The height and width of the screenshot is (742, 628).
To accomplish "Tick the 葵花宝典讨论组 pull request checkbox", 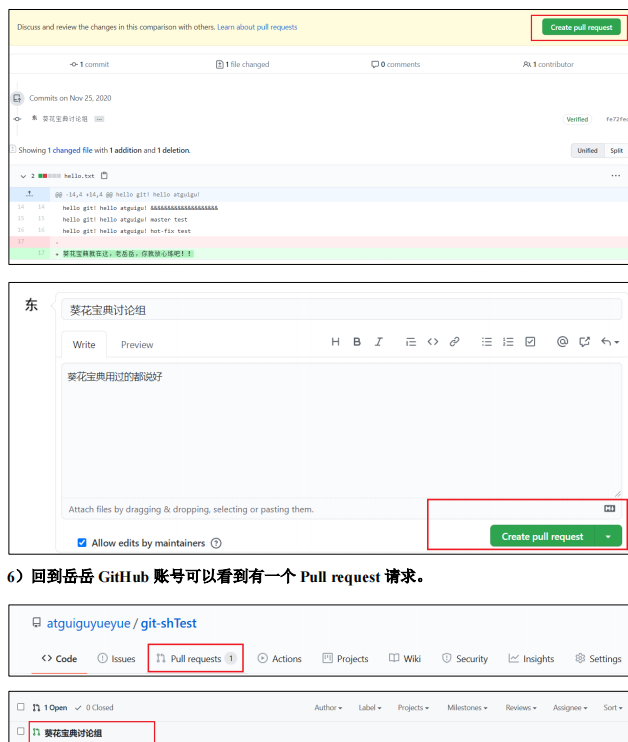I will (20, 732).
